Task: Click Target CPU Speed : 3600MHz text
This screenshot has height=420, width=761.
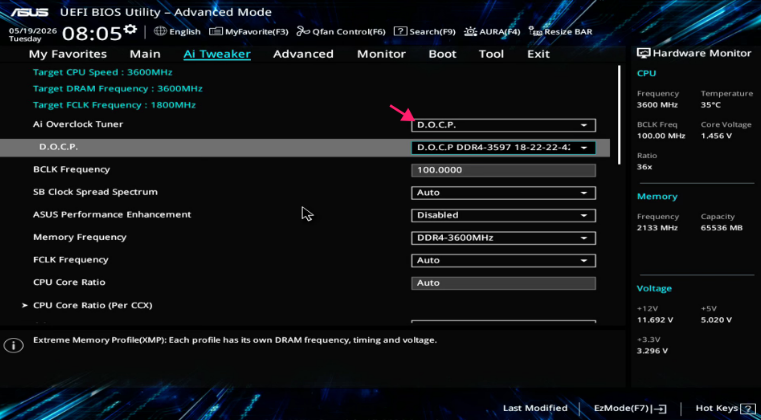Action: 102,73
